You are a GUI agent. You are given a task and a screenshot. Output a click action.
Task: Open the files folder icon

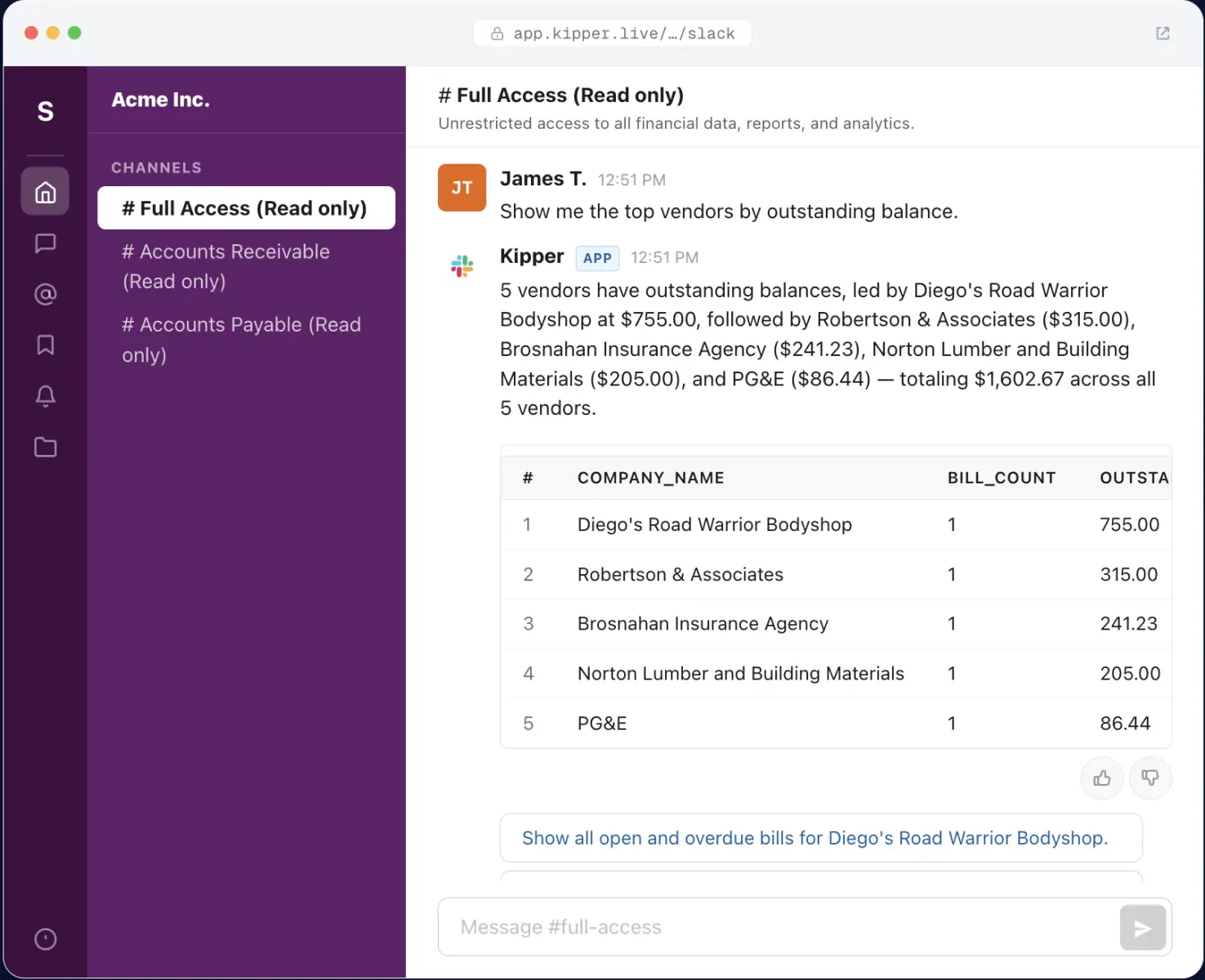pyautogui.click(x=46, y=447)
